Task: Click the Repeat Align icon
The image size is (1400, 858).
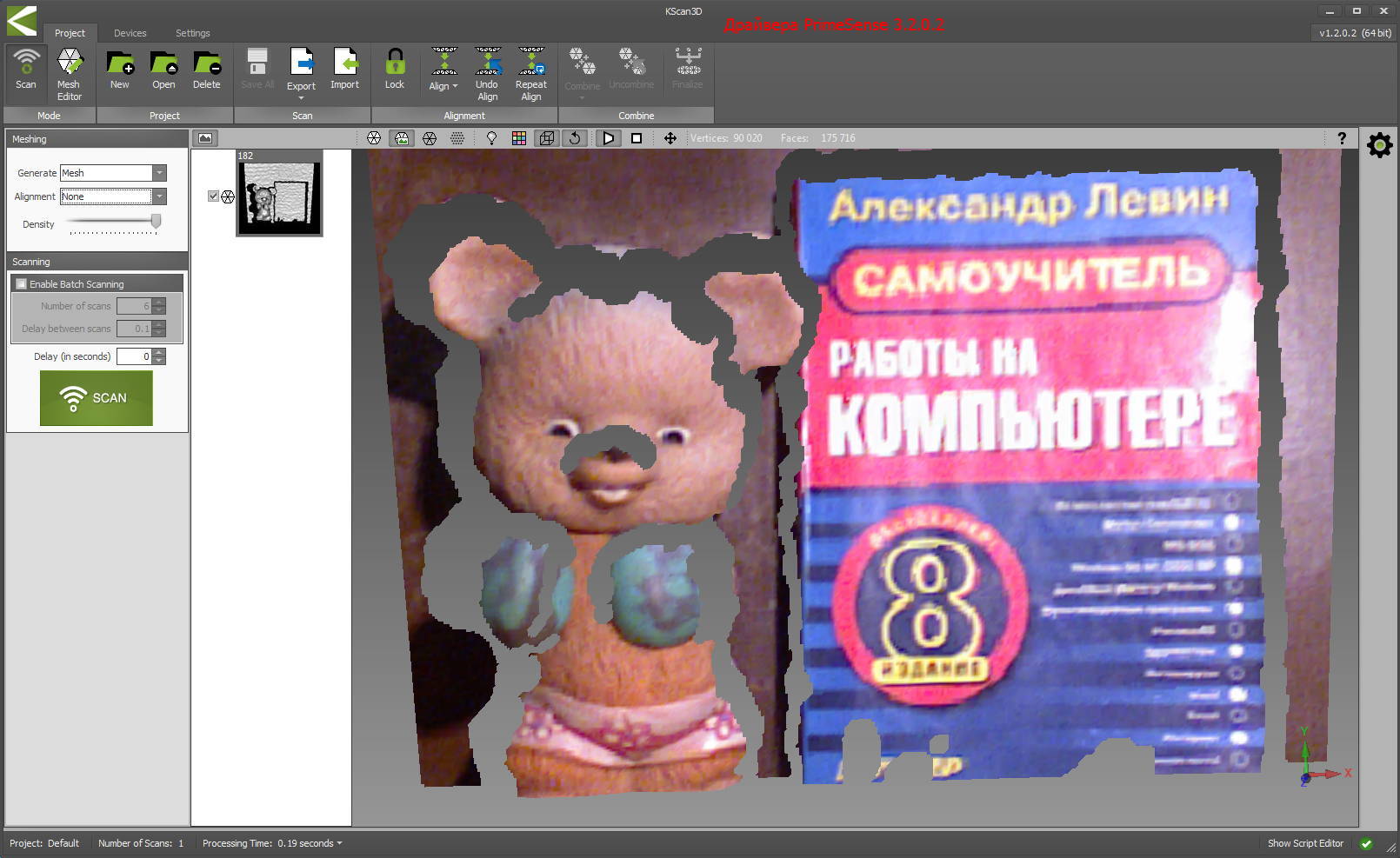Action: [530, 73]
